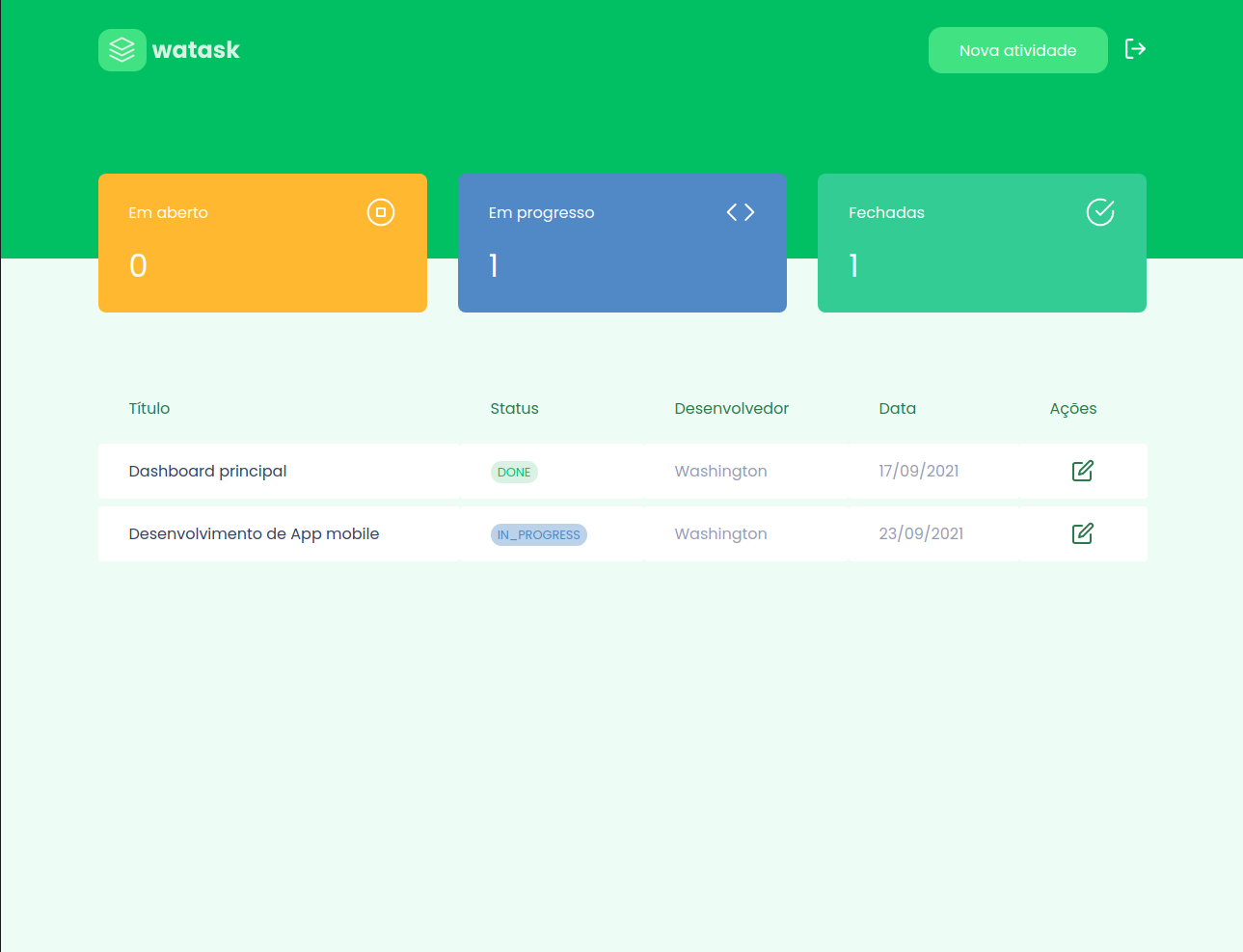
Task: Click the code brackets icon on Em progresso card
Action: 741,212
